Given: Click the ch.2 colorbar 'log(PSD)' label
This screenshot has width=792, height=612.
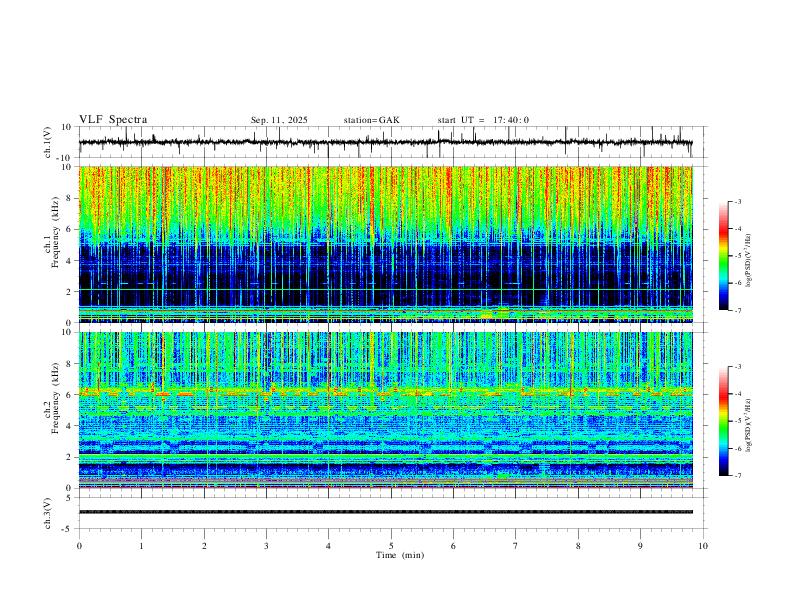Looking at the screenshot, I should point(748,426).
